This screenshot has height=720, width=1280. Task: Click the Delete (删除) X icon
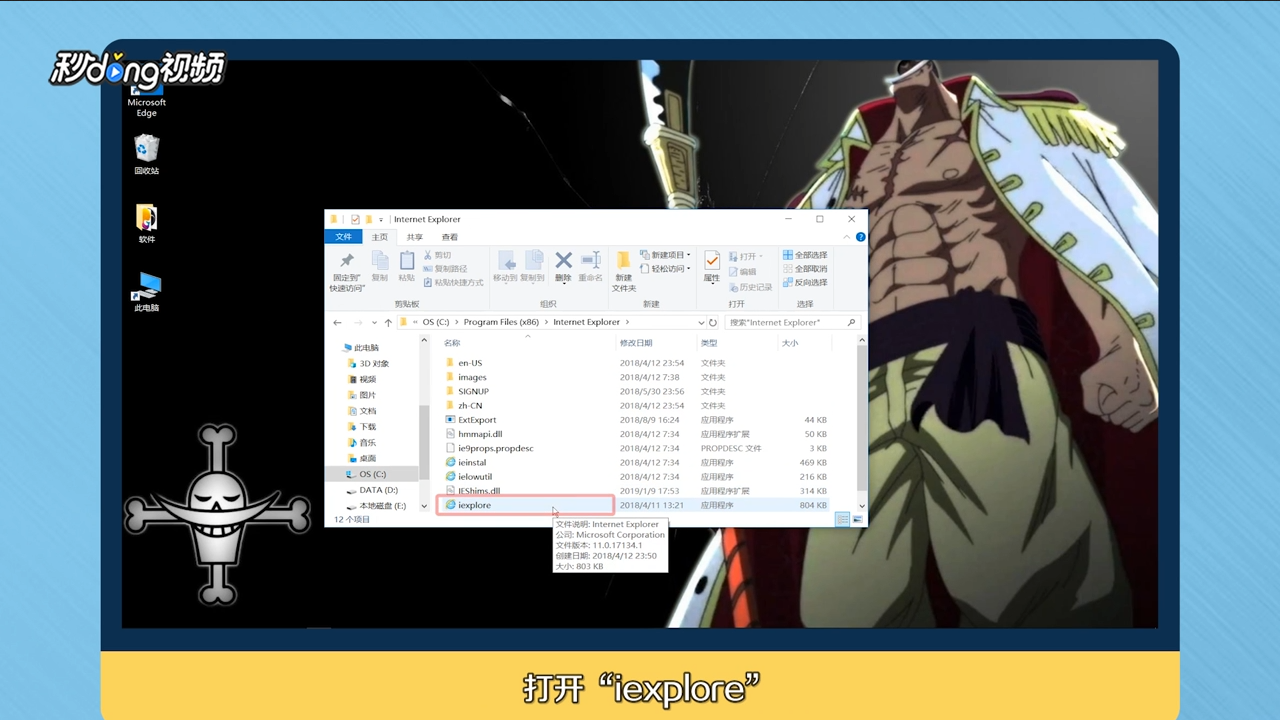click(563, 261)
